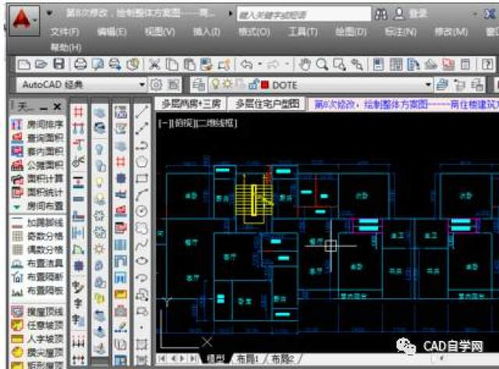Click the Undo arrow icon
Image resolution: width=499 pixels, height=369 pixels.
point(246,64)
